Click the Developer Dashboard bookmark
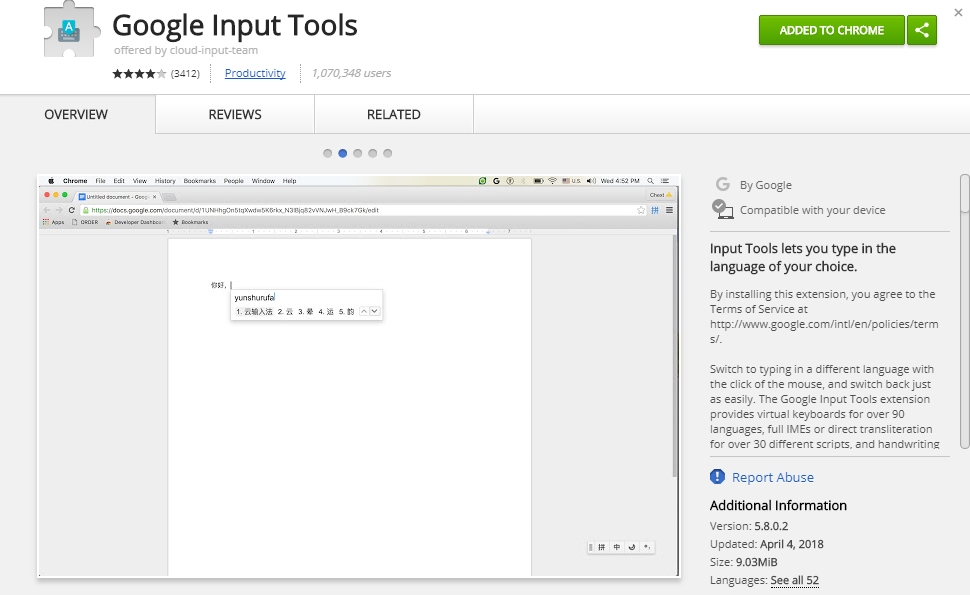Image resolution: width=970 pixels, height=595 pixels. pyautogui.click(x=135, y=222)
